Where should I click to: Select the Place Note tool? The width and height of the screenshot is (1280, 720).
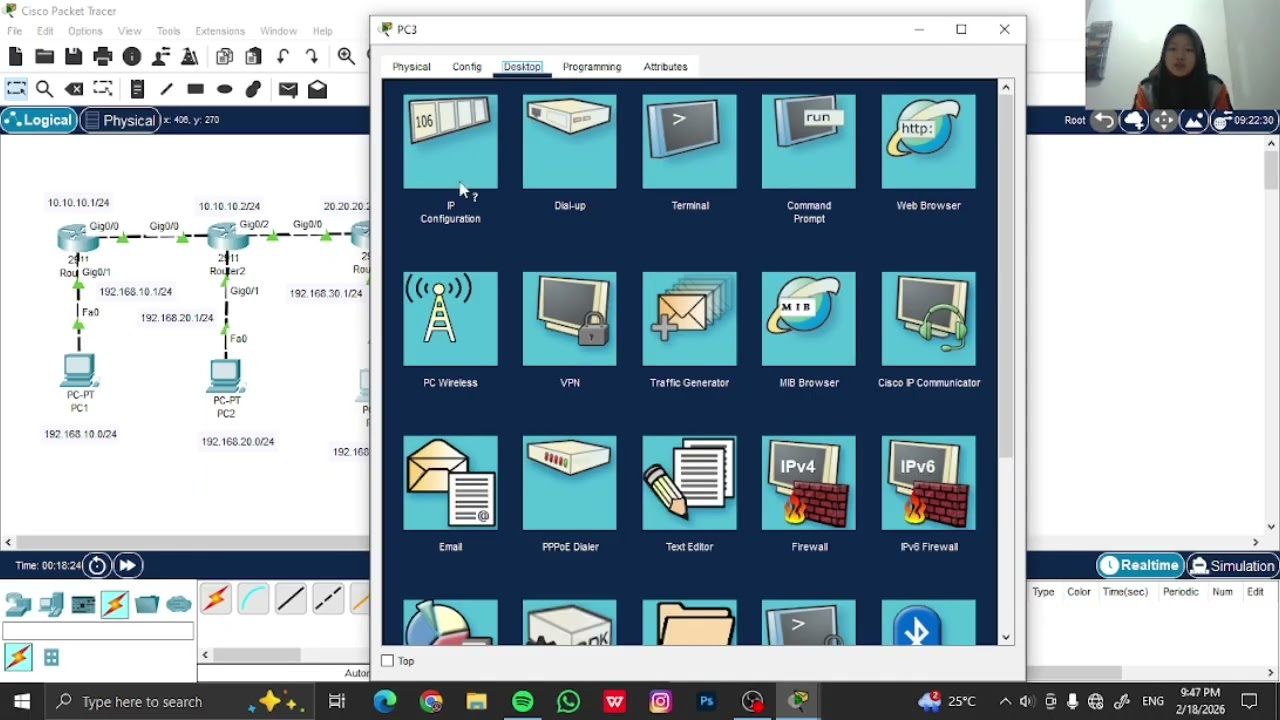(138, 89)
